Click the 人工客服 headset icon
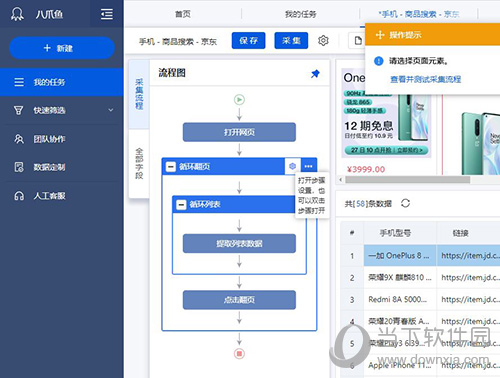The height and width of the screenshot is (378, 500). (x=19, y=196)
